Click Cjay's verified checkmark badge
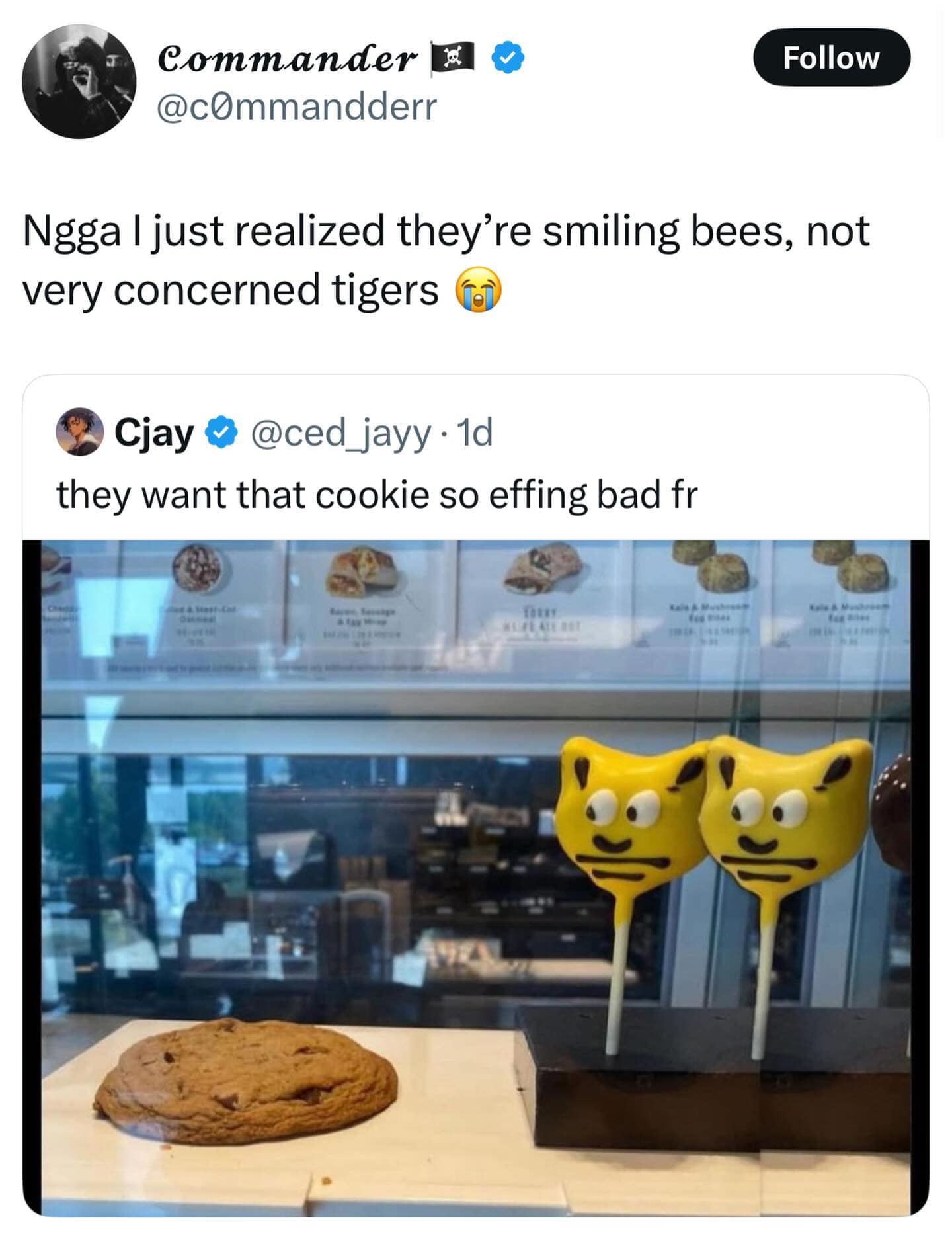The image size is (952, 1238). tap(220, 433)
